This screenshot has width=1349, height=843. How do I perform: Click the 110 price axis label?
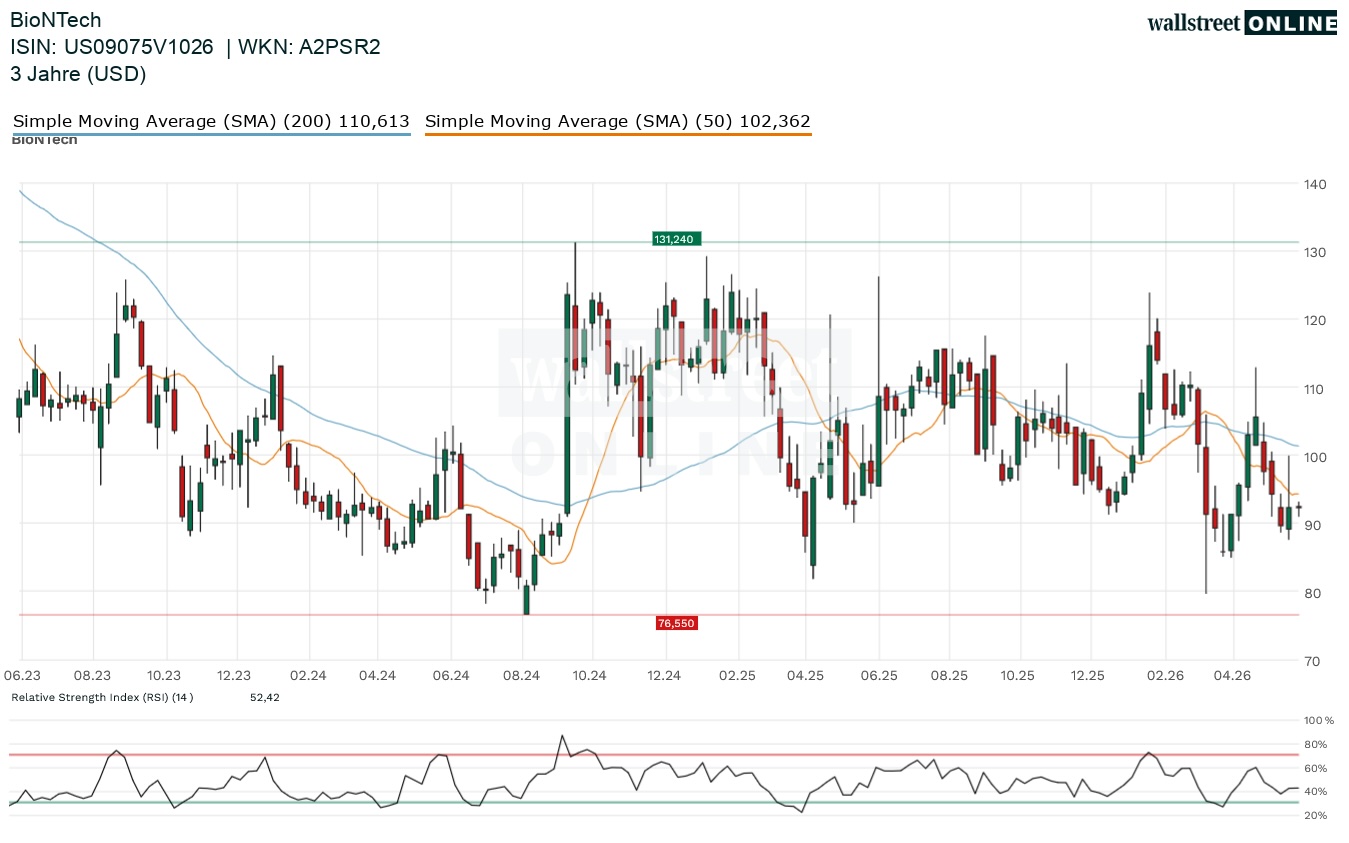pos(1315,389)
